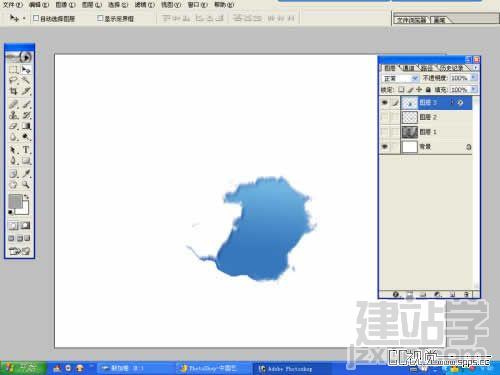The width and height of the screenshot is (500, 375).
Task: Enable the 自动选择图层 checkbox
Action: 36,18
